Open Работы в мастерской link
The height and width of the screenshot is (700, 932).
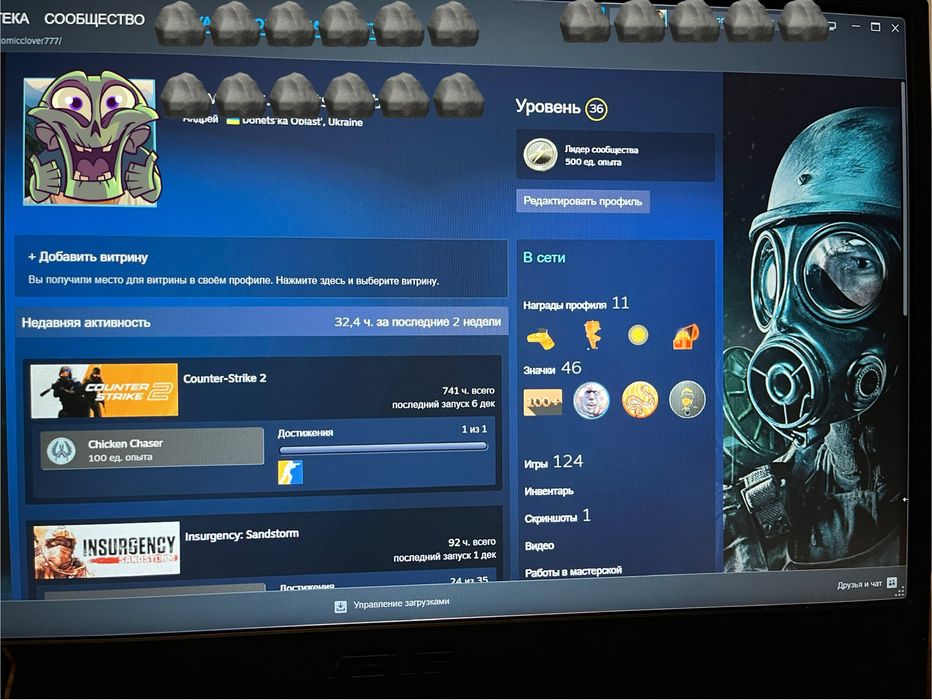click(x=573, y=572)
